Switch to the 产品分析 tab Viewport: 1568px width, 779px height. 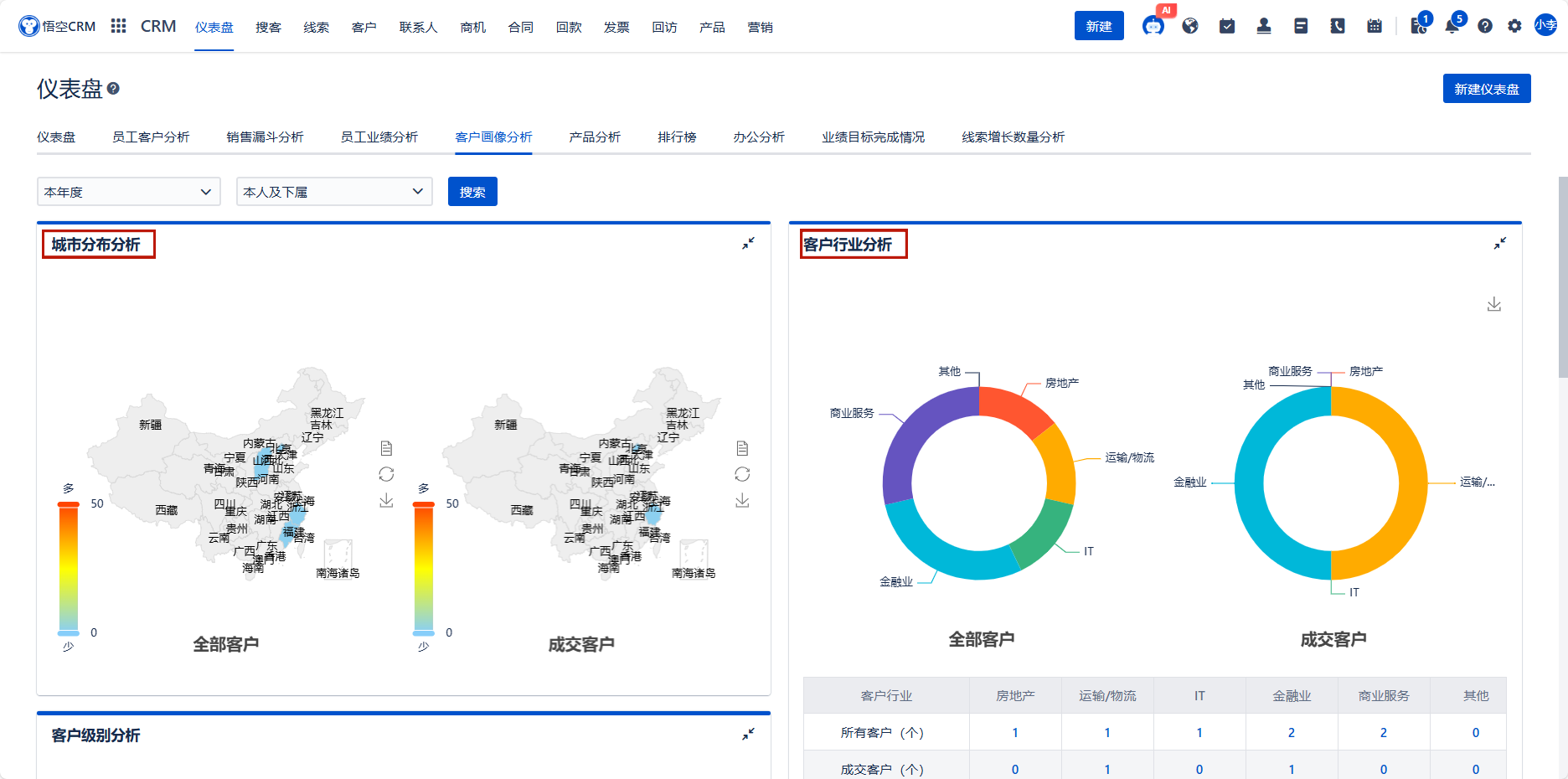595,137
